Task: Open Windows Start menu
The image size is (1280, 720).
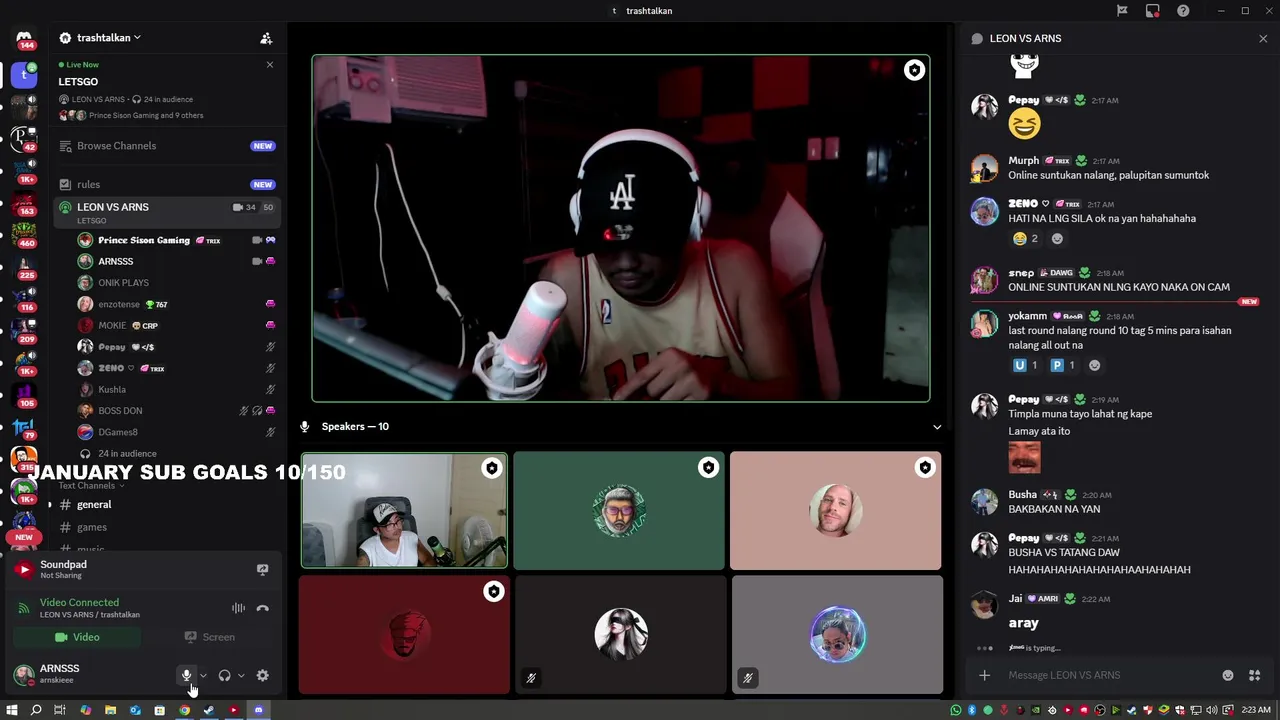Action: pos(11,710)
